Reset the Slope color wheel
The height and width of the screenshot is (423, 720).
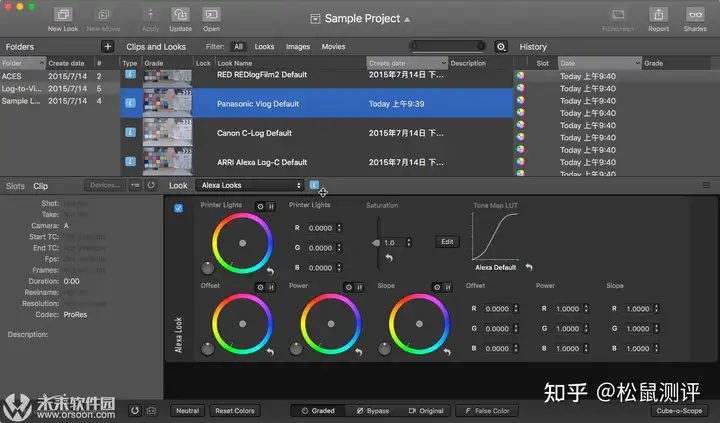click(x=447, y=352)
